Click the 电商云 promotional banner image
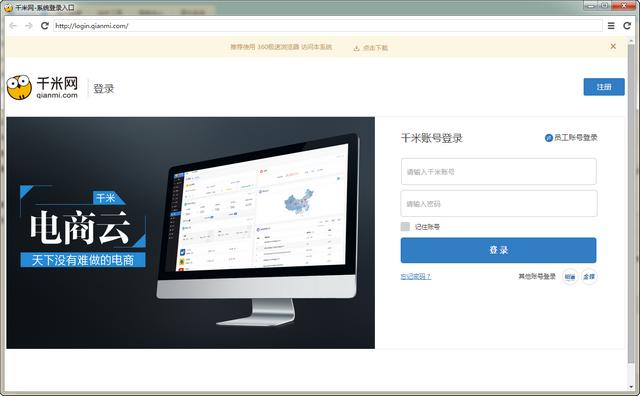640x396 pixels. coord(190,233)
